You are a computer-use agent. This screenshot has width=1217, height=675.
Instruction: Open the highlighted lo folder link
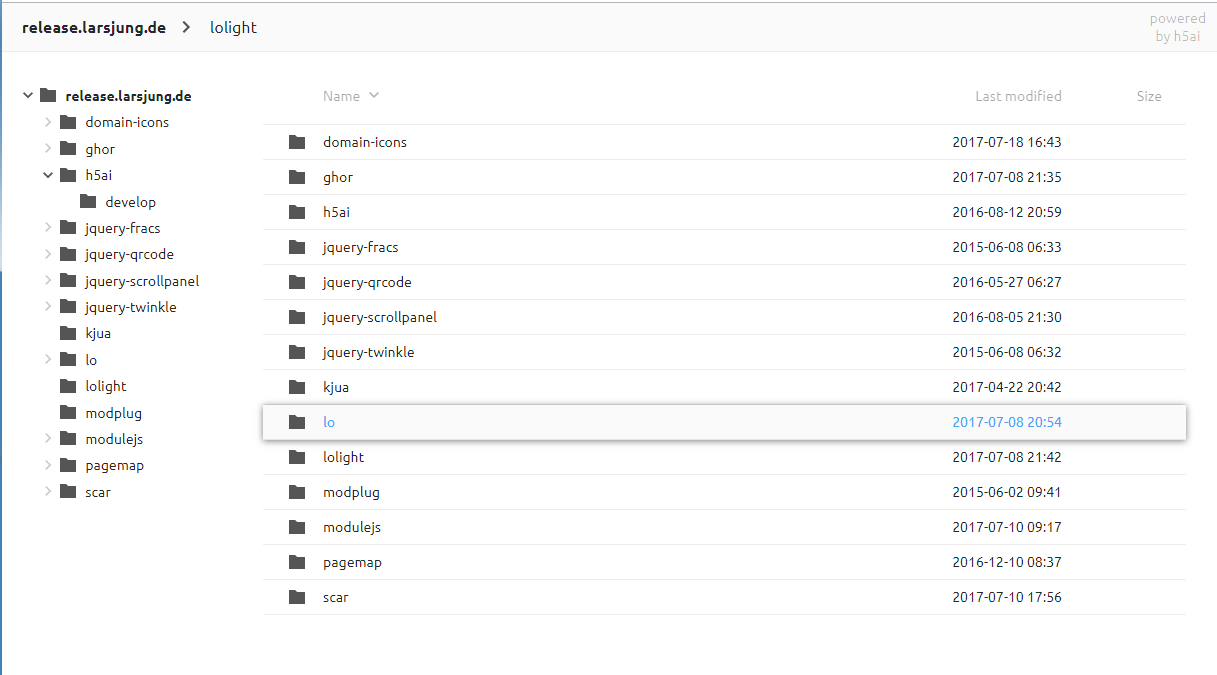(x=329, y=422)
